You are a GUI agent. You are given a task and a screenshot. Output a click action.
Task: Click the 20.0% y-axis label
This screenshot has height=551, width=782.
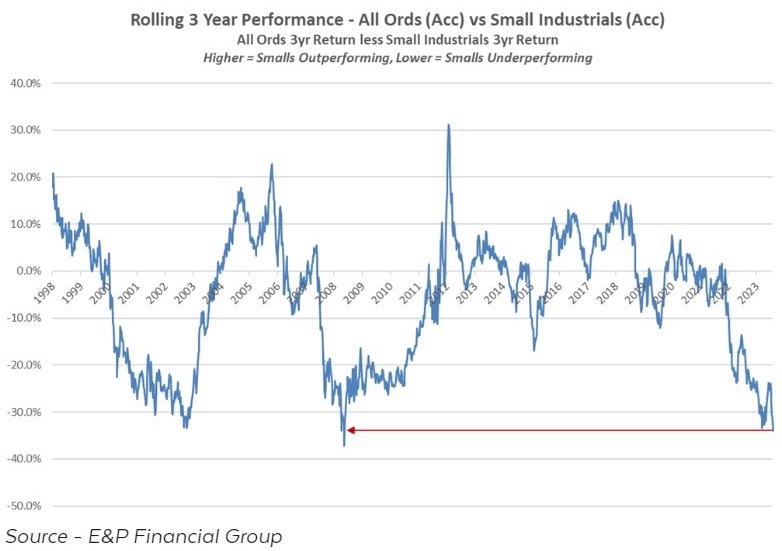tap(24, 177)
